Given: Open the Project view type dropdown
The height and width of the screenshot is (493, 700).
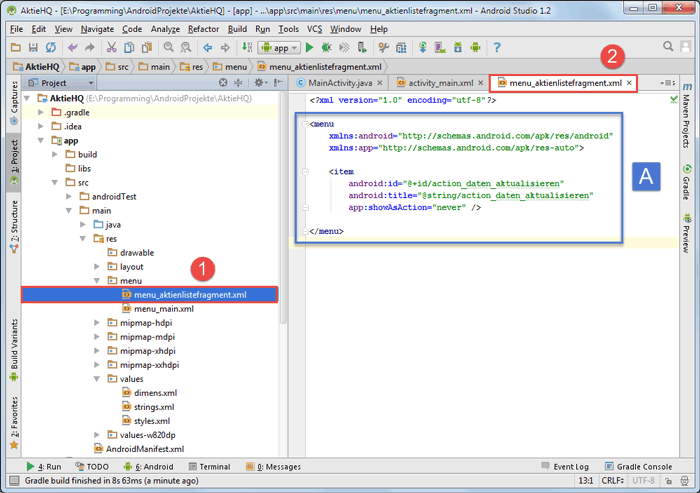Looking at the screenshot, I should [61, 83].
